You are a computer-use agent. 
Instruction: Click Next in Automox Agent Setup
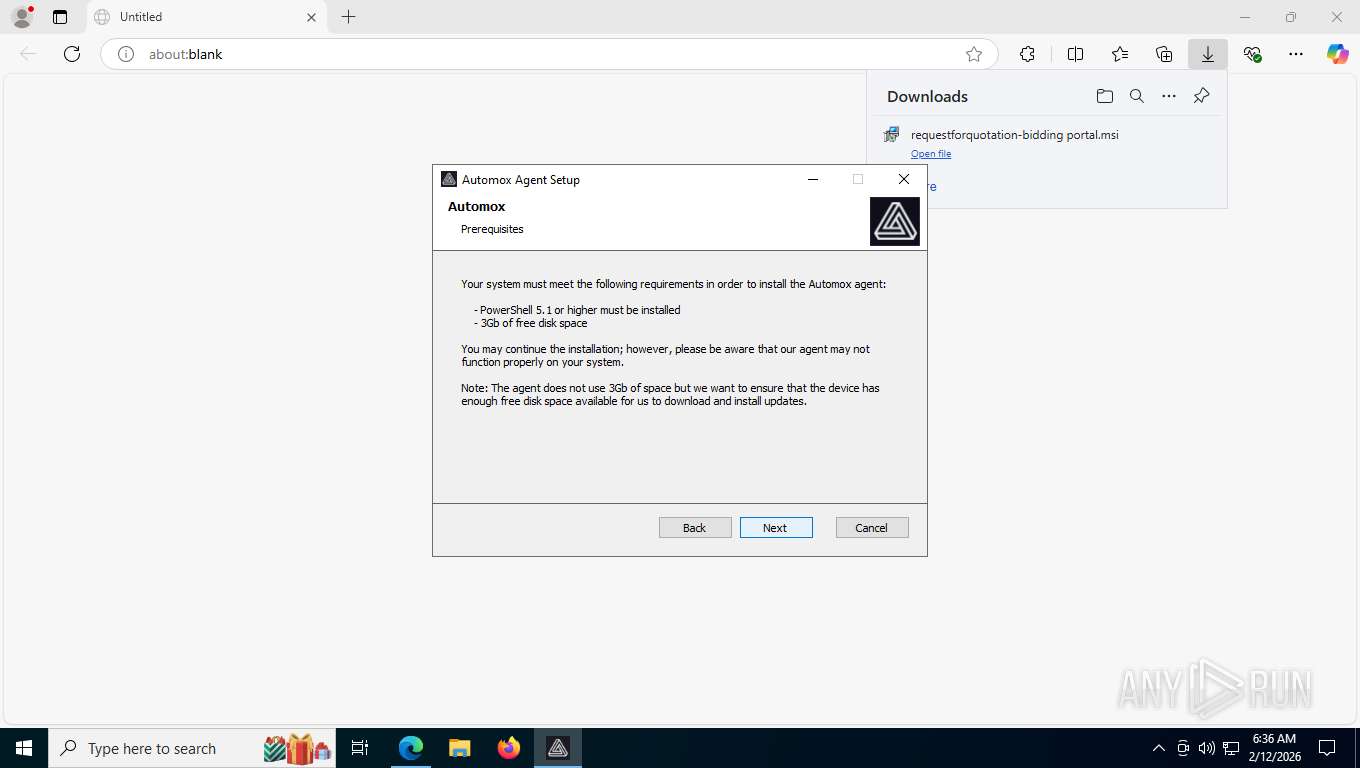(776, 528)
